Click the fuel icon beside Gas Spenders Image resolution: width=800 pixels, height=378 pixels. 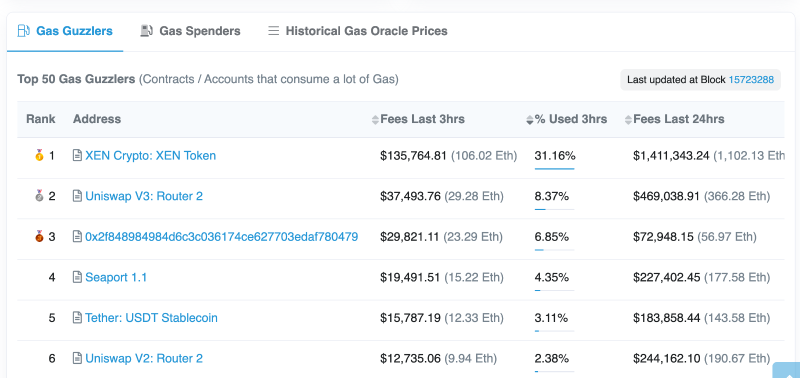point(146,31)
